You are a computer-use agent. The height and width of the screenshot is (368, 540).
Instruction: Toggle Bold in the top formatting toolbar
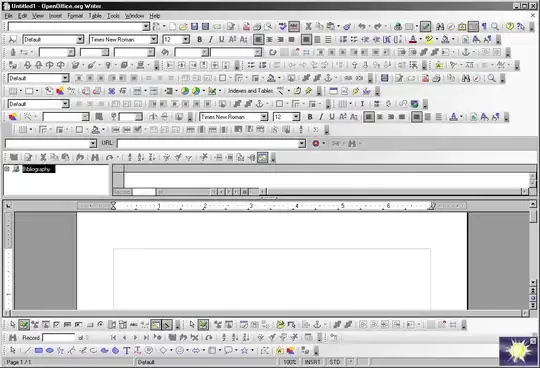coord(199,40)
